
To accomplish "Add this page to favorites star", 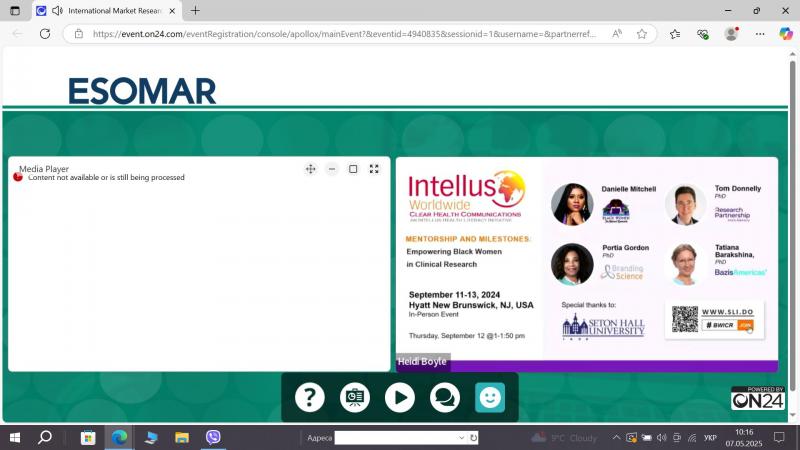I will (642, 34).
